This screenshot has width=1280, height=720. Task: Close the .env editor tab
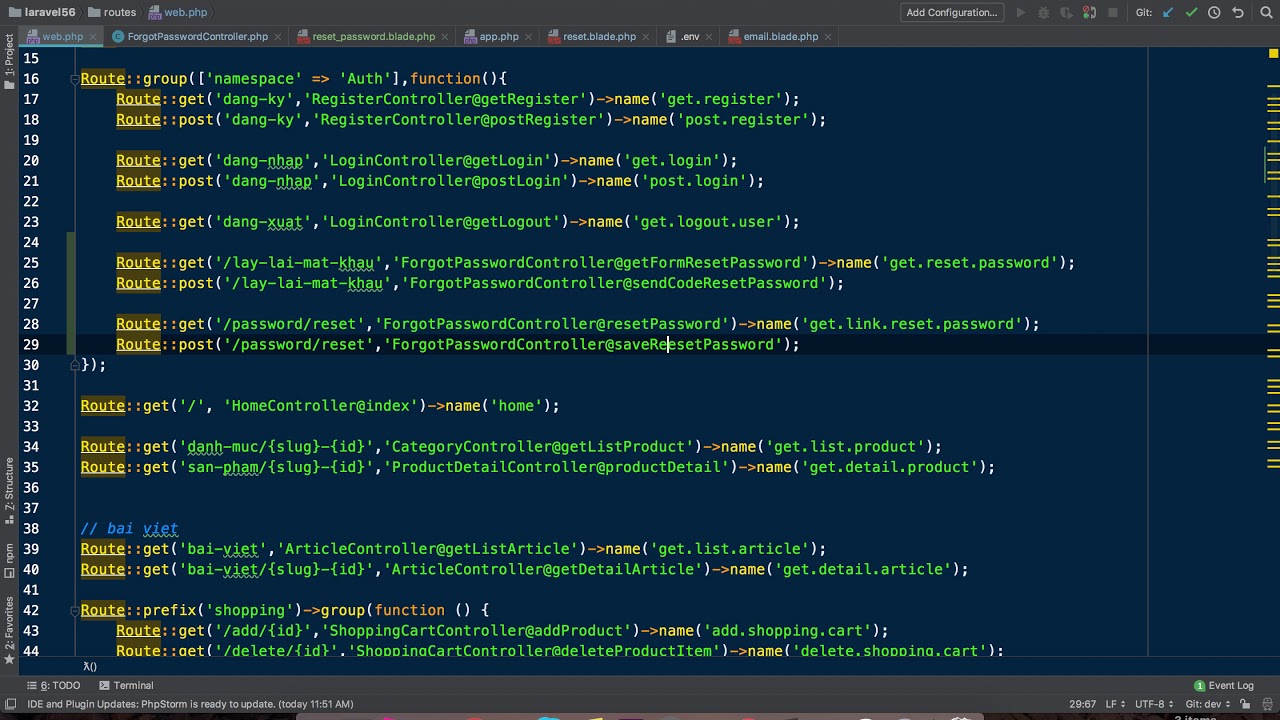(x=711, y=37)
